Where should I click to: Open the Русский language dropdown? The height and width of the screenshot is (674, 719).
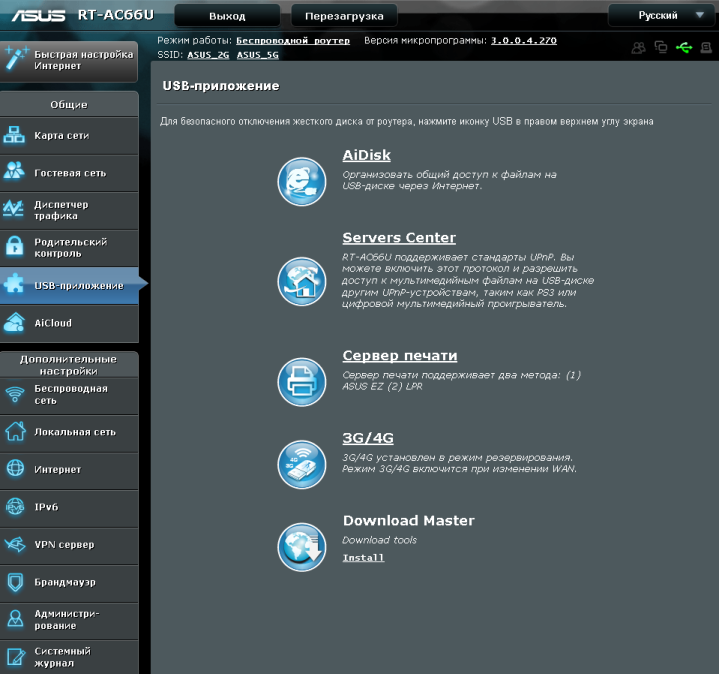662,16
